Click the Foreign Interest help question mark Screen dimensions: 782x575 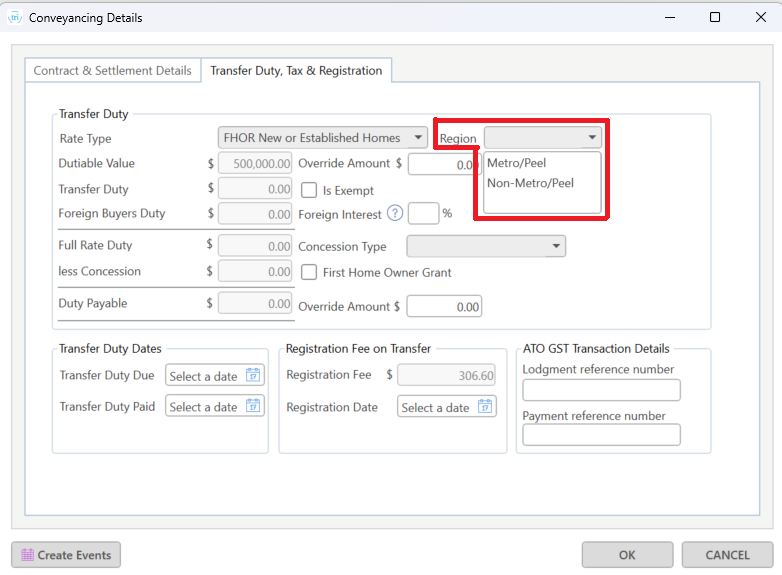pyautogui.click(x=395, y=213)
